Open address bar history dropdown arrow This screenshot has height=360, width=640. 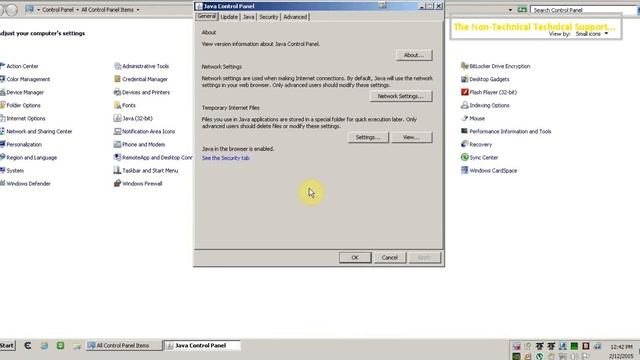click(x=510, y=10)
